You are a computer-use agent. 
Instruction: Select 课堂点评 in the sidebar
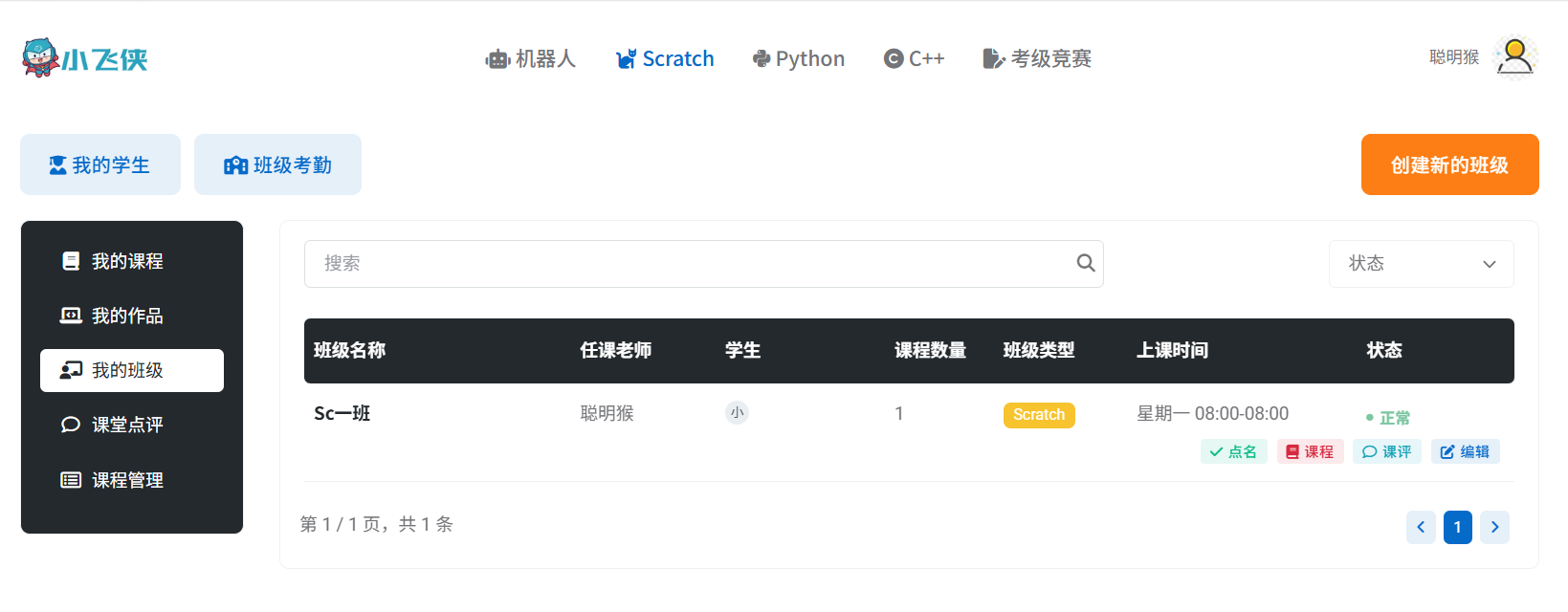pos(132,425)
